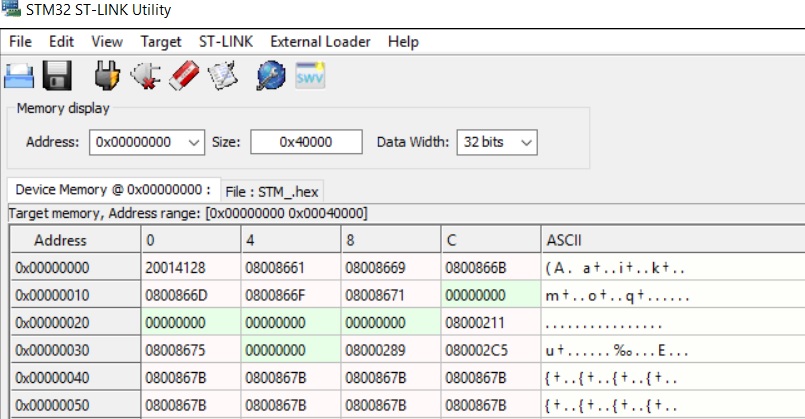Select address row 0x00000030
The width and height of the screenshot is (805, 419).
tap(75, 350)
